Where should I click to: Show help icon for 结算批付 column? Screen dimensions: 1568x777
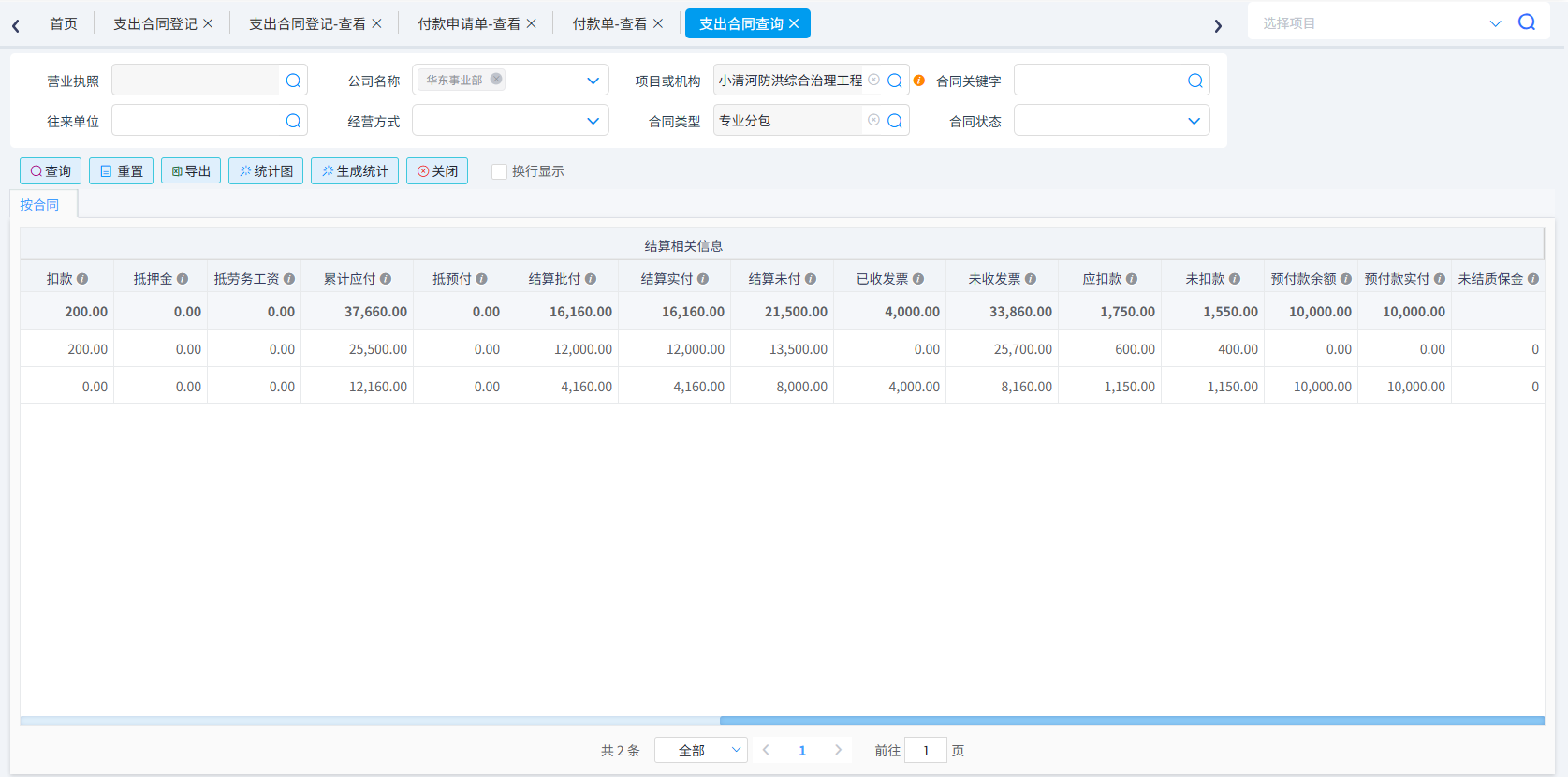point(591,279)
